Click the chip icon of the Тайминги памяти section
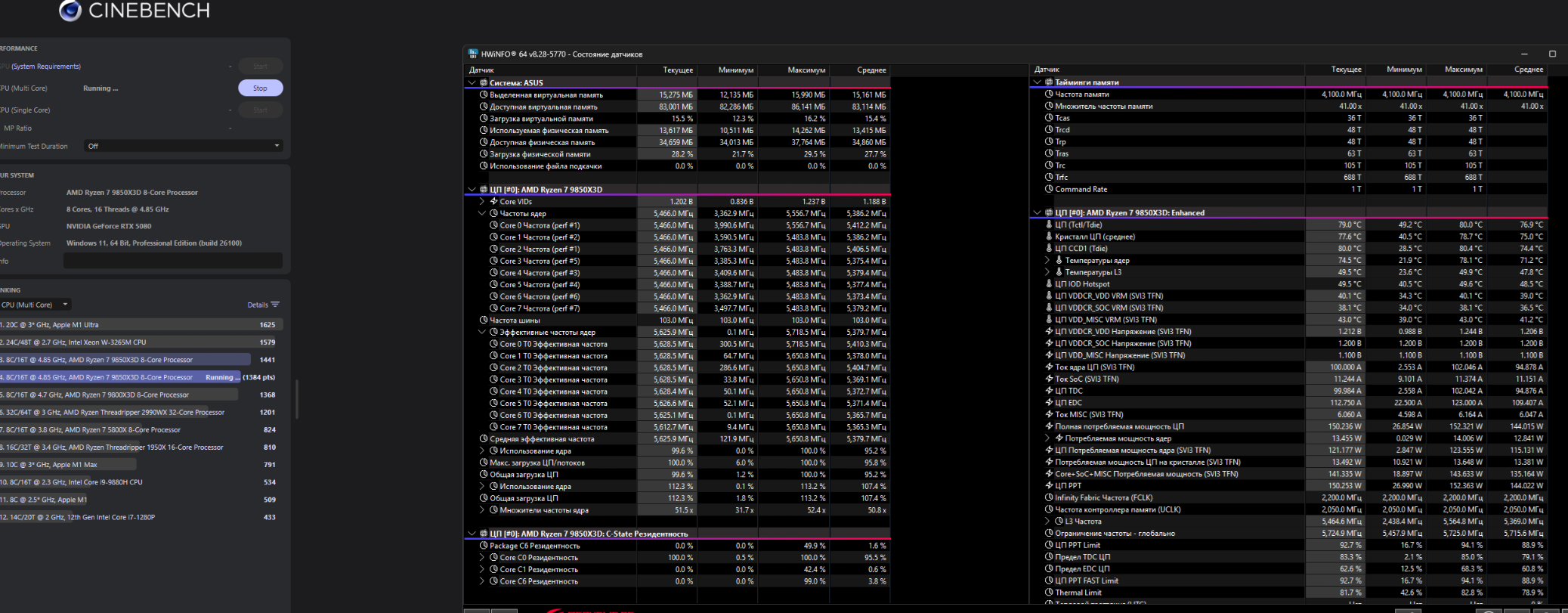 click(x=1049, y=82)
